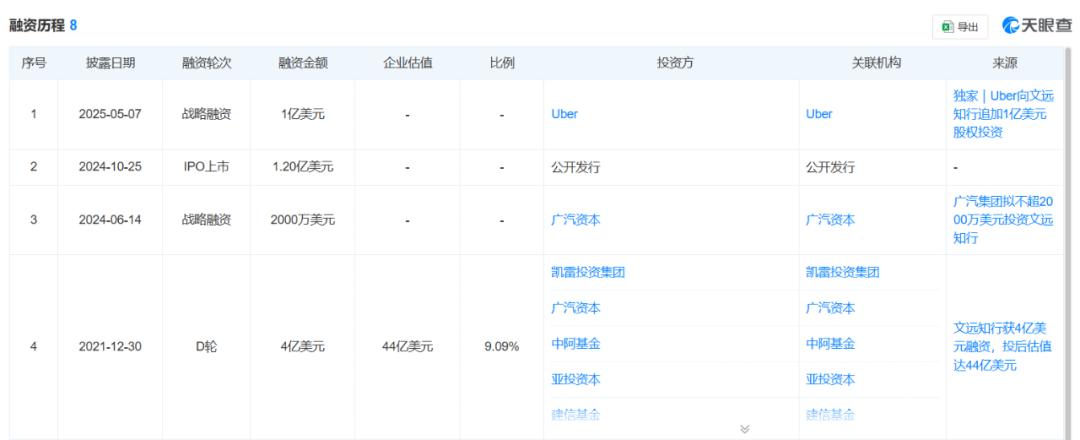This screenshot has width=1080, height=440.
Task: Open 建信基金 in 投资方 column
Action: click(x=576, y=415)
